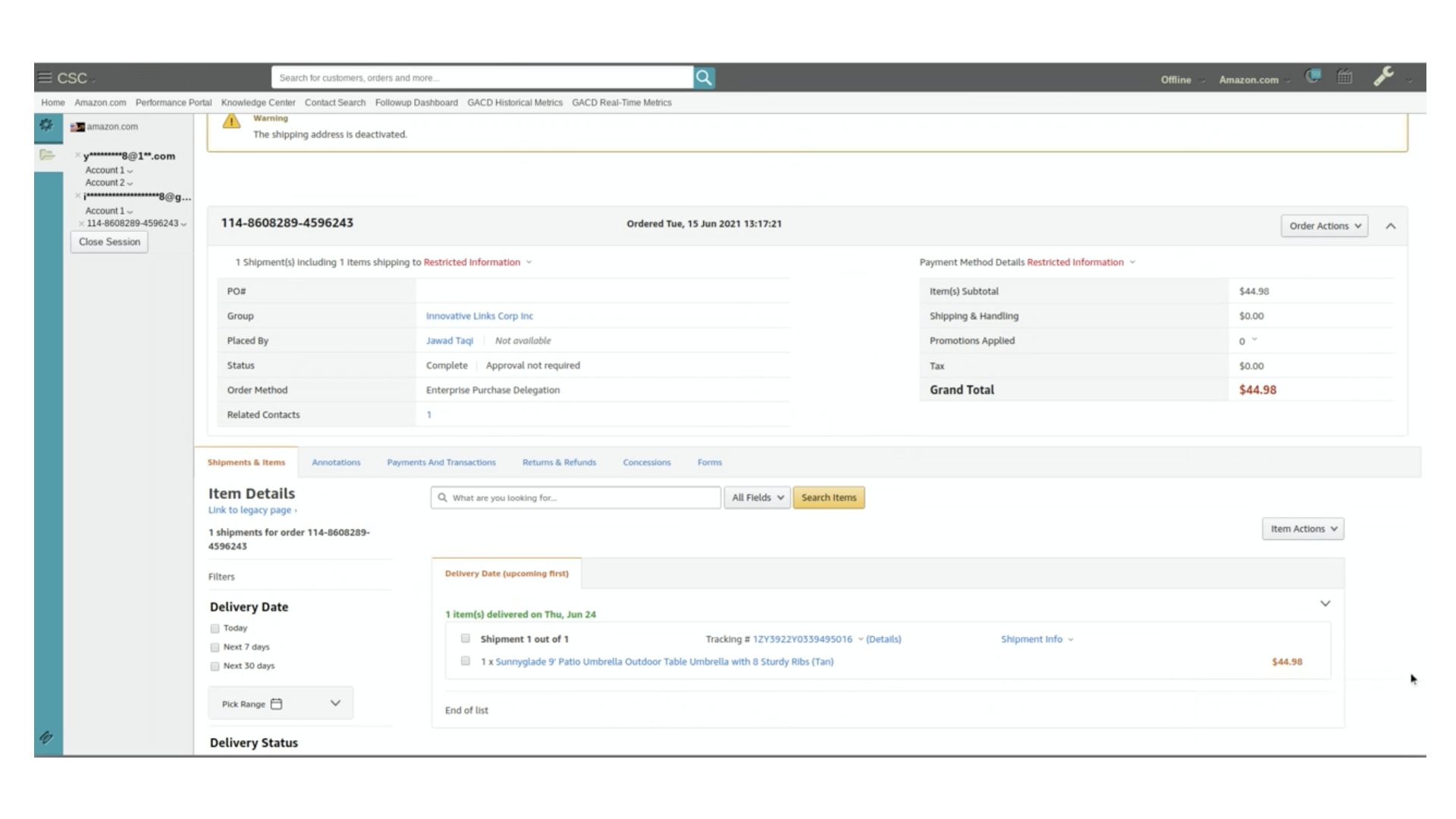1456x819 pixels.
Task: Open the CSC hamburger menu icon
Action: pyautogui.click(x=45, y=77)
